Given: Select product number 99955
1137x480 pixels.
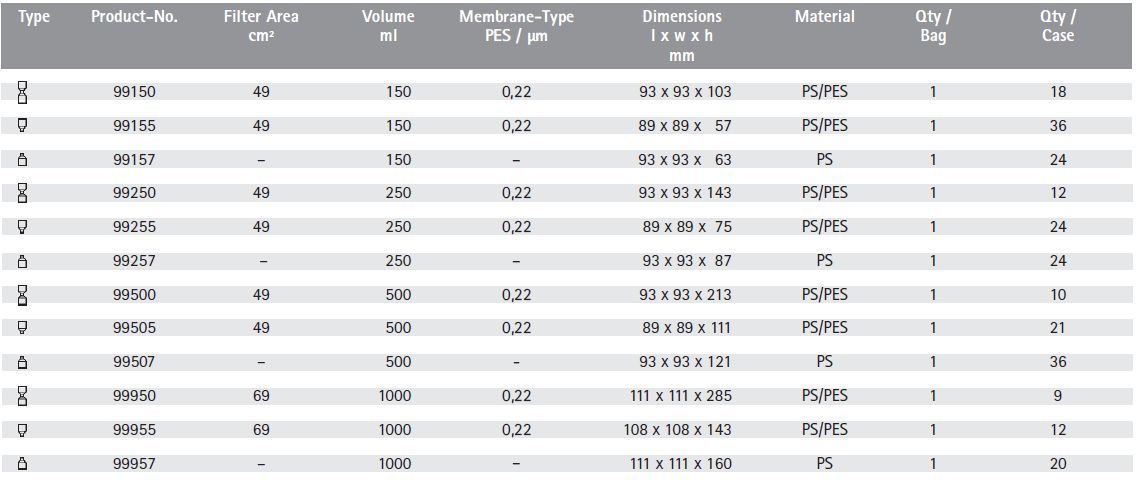Looking at the screenshot, I should (134, 430).
